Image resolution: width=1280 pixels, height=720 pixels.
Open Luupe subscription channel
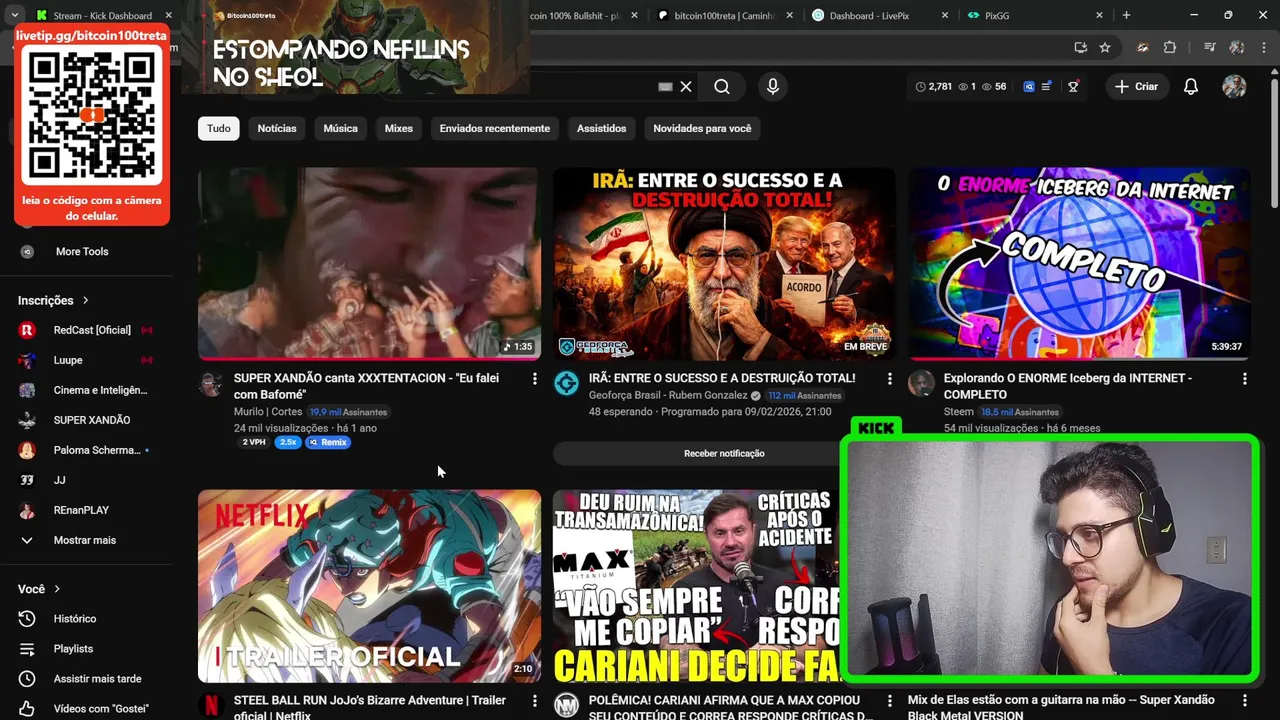tap(68, 360)
